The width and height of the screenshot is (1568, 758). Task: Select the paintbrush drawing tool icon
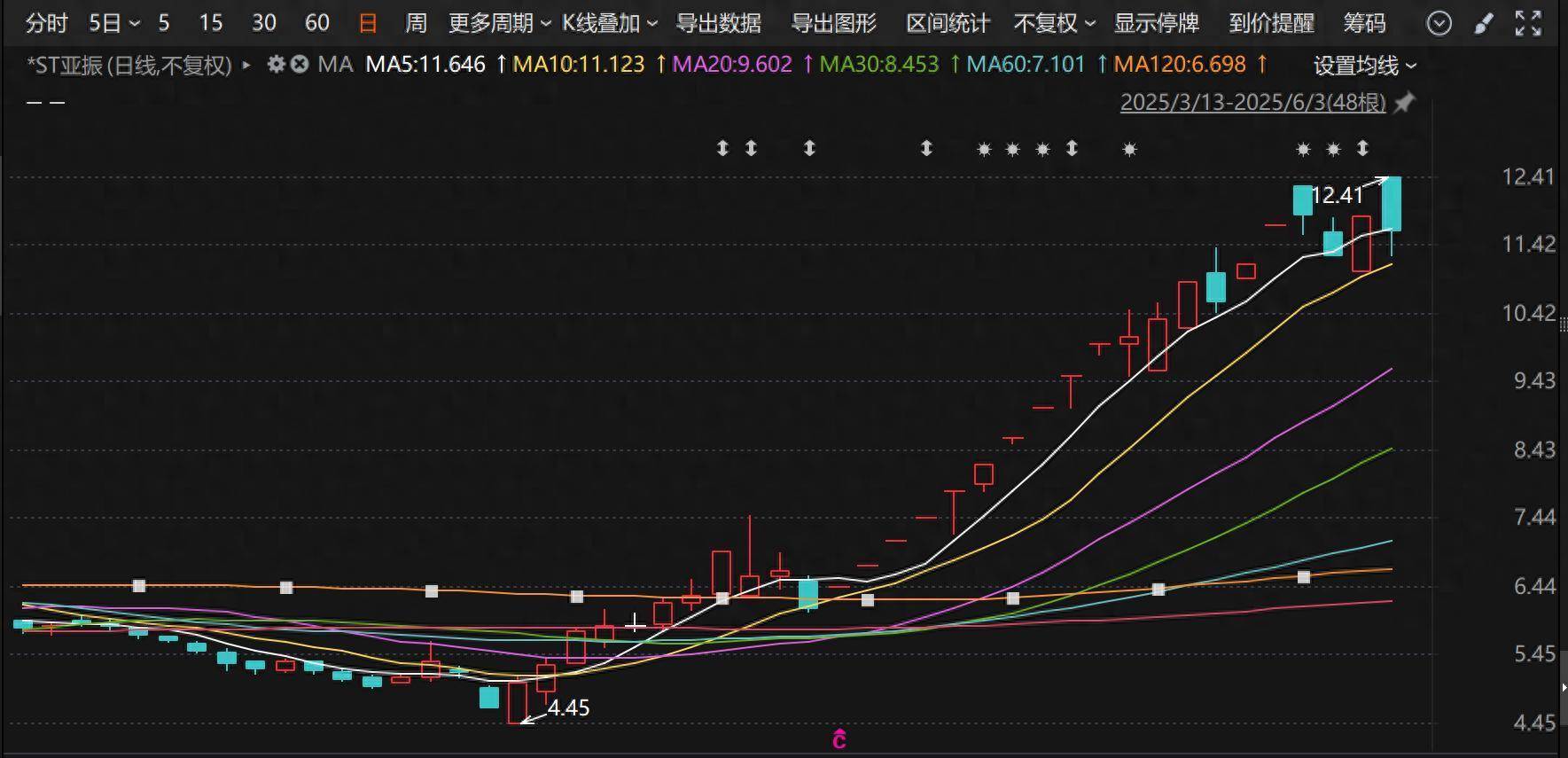(x=1483, y=24)
